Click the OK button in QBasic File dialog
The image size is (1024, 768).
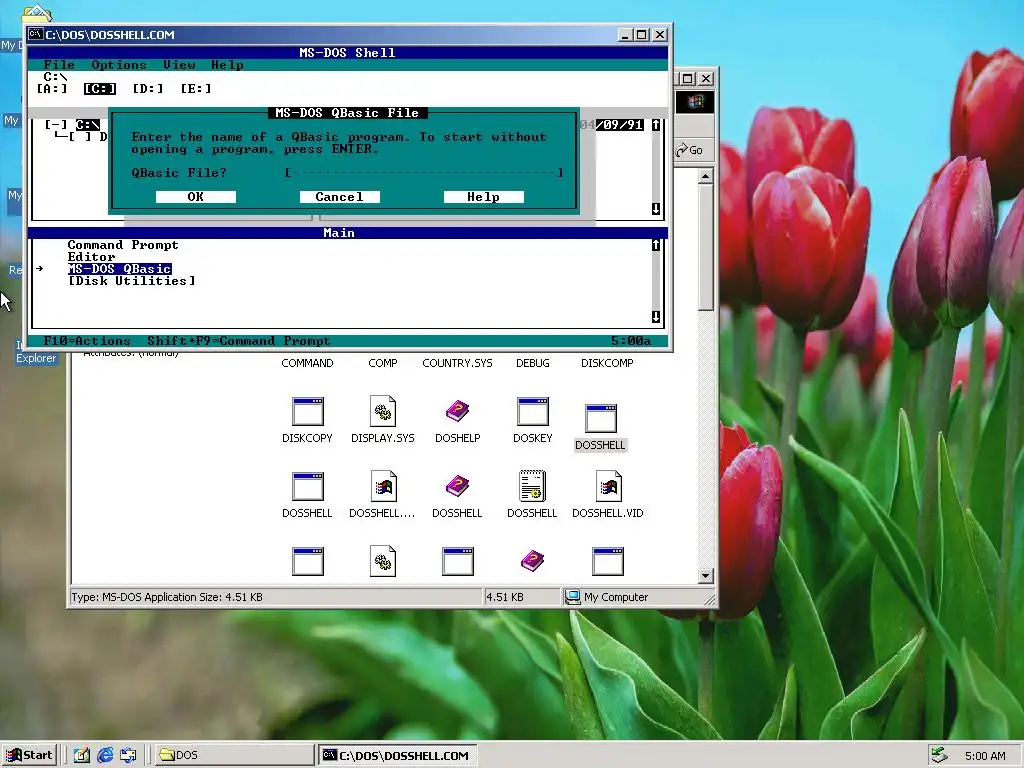tap(196, 197)
